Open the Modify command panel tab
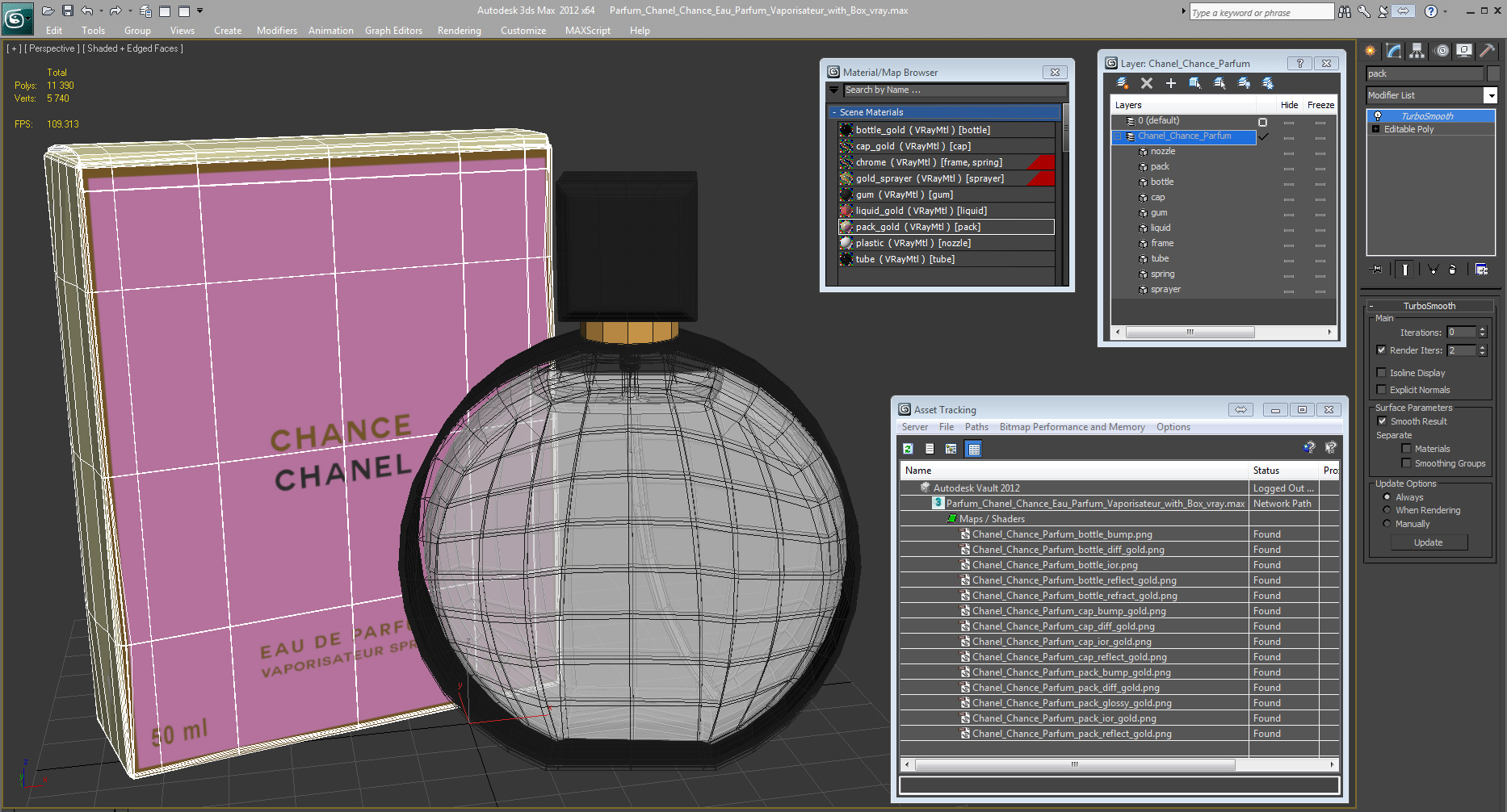The image size is (1507, 812). (1394, 51)
